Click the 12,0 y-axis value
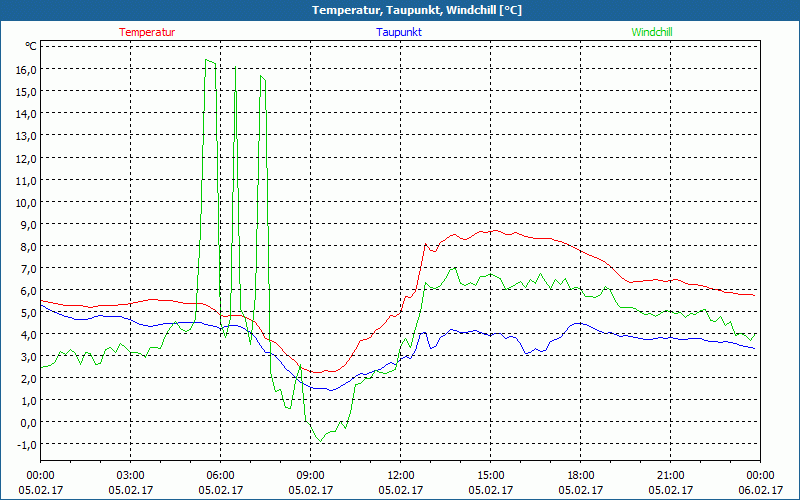 pos(26,158)
